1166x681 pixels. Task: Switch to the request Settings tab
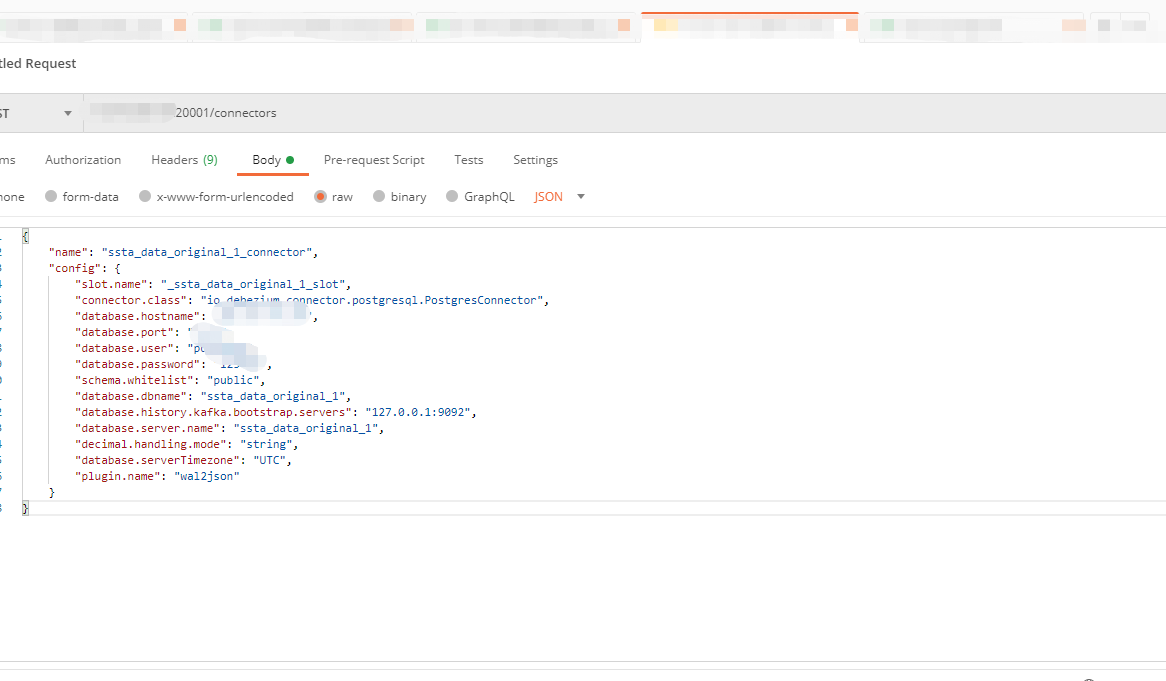[x=535, y=160]
